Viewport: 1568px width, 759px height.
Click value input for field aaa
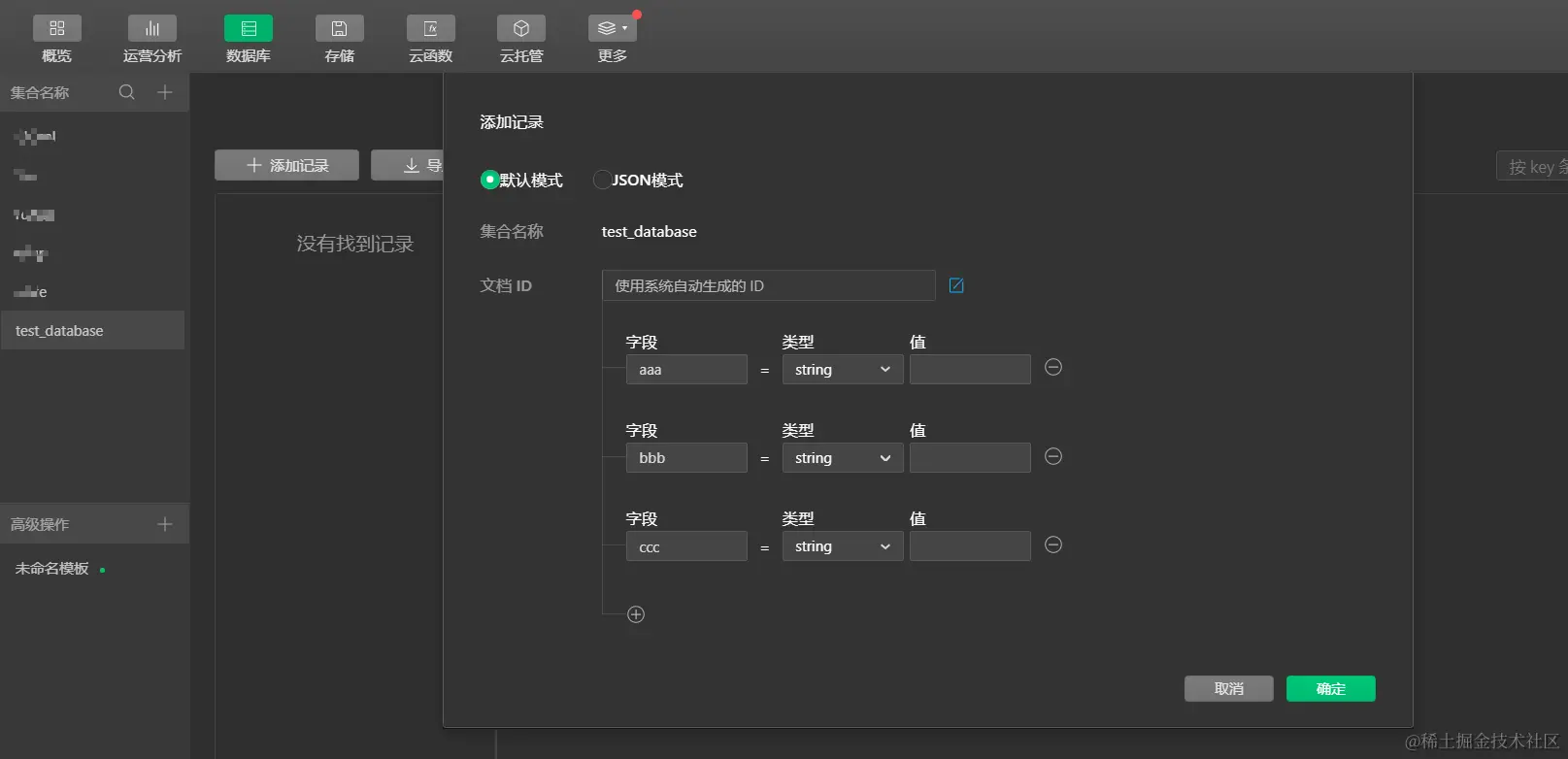(970, 370)
